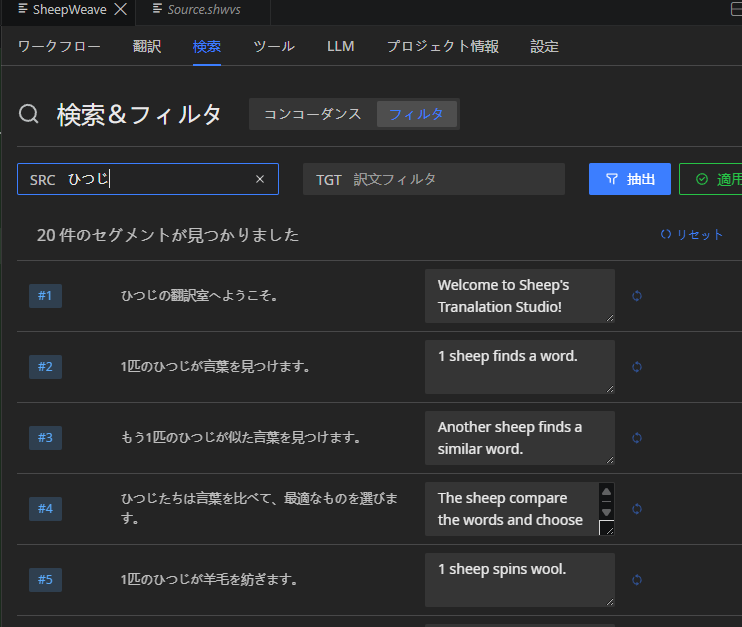Click the #1 segment badge
Screen dimensions: 742x627
(x=45, y=296)
